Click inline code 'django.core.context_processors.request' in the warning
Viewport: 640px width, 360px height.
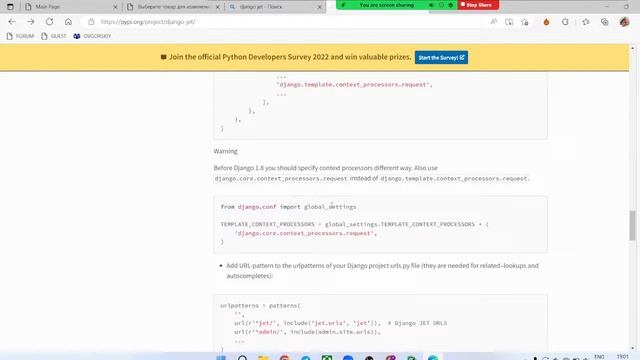[281, 179]
